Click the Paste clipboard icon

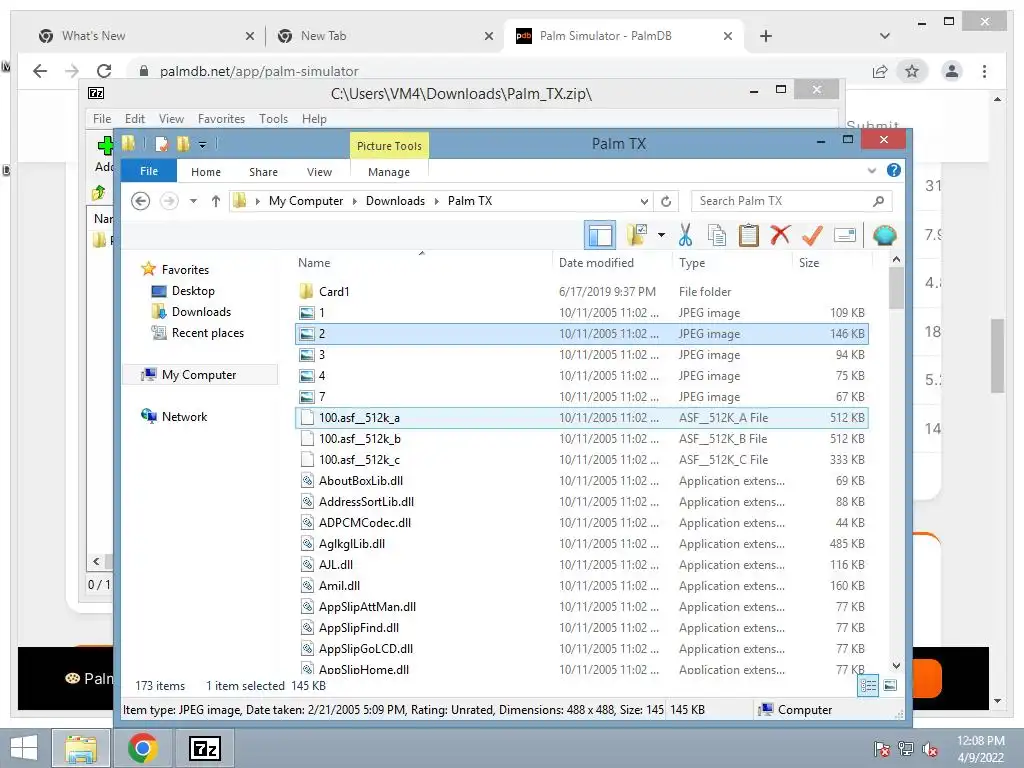click(x=748, y=235)
